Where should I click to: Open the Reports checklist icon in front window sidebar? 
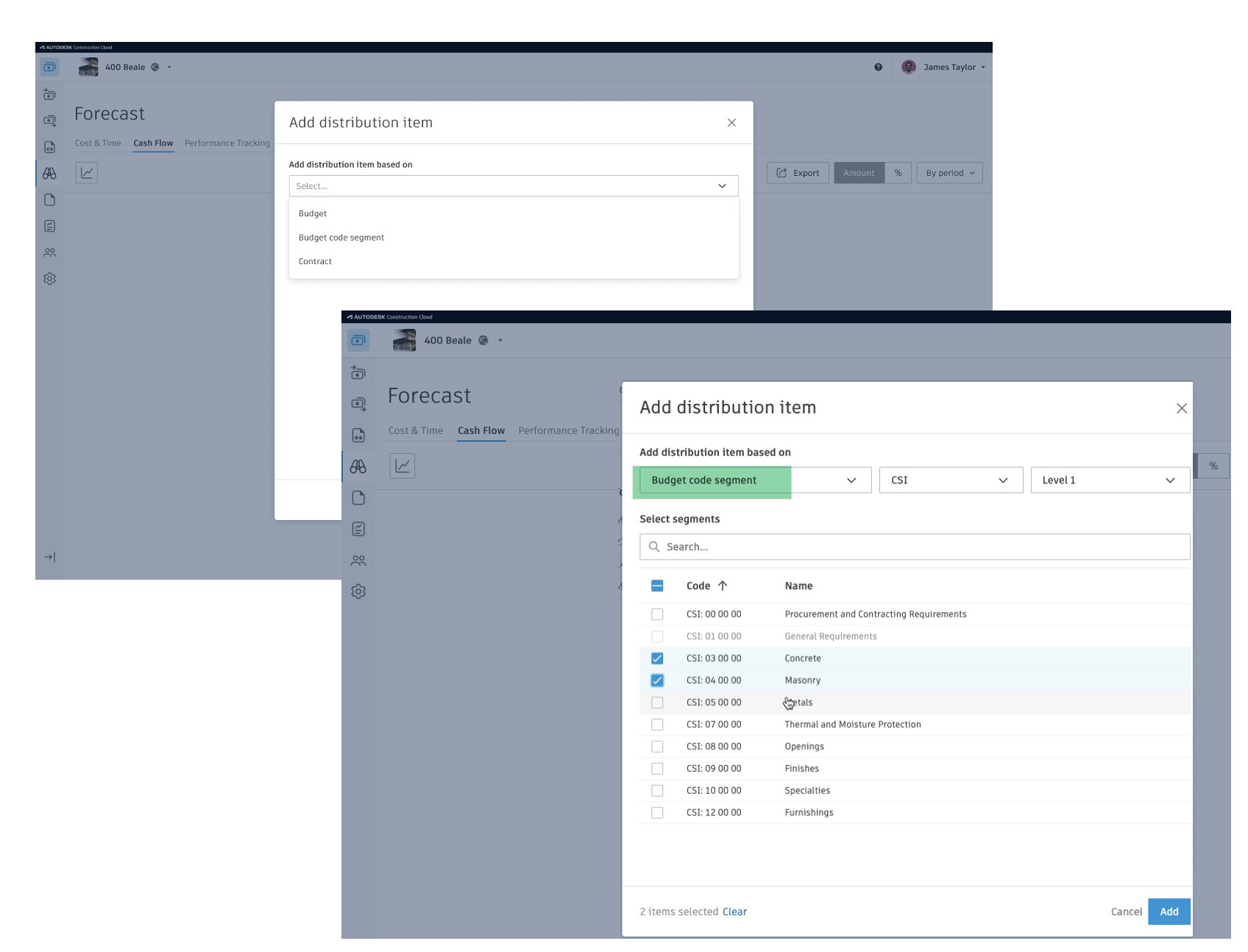(358, 529)
